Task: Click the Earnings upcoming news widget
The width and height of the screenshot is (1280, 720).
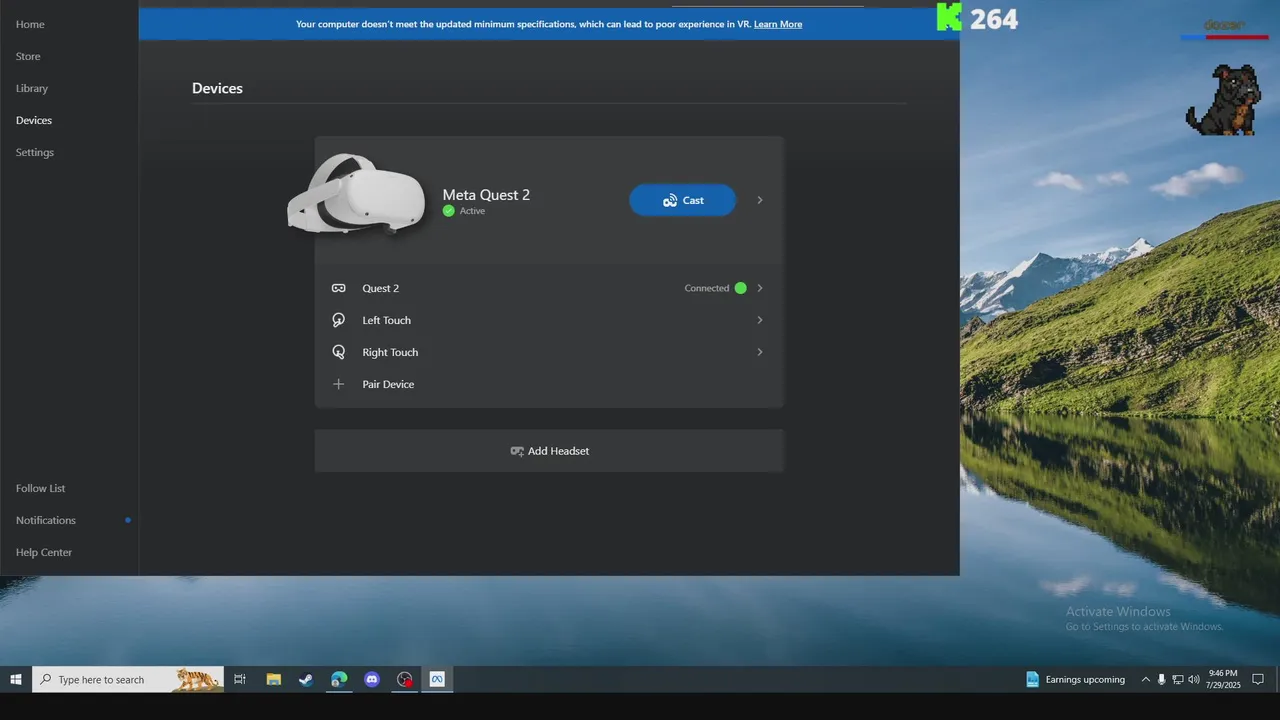Action: [x=1076, y=679]
